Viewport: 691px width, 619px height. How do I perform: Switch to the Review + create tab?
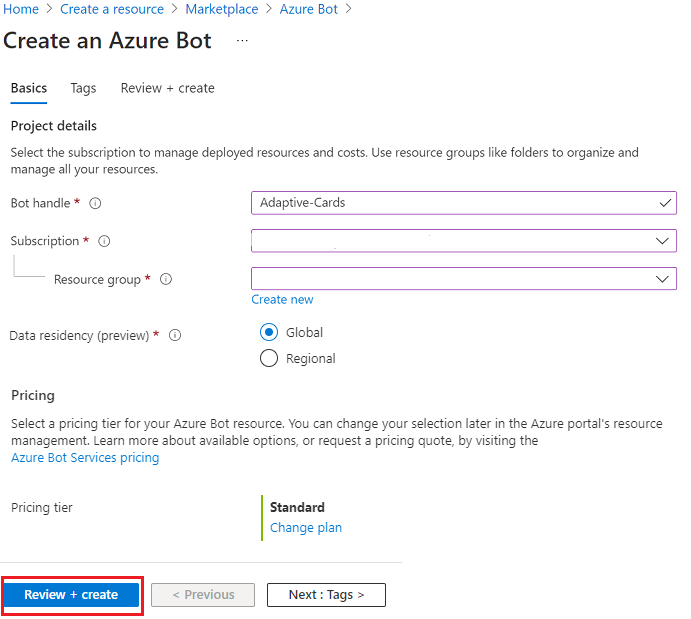167,88
